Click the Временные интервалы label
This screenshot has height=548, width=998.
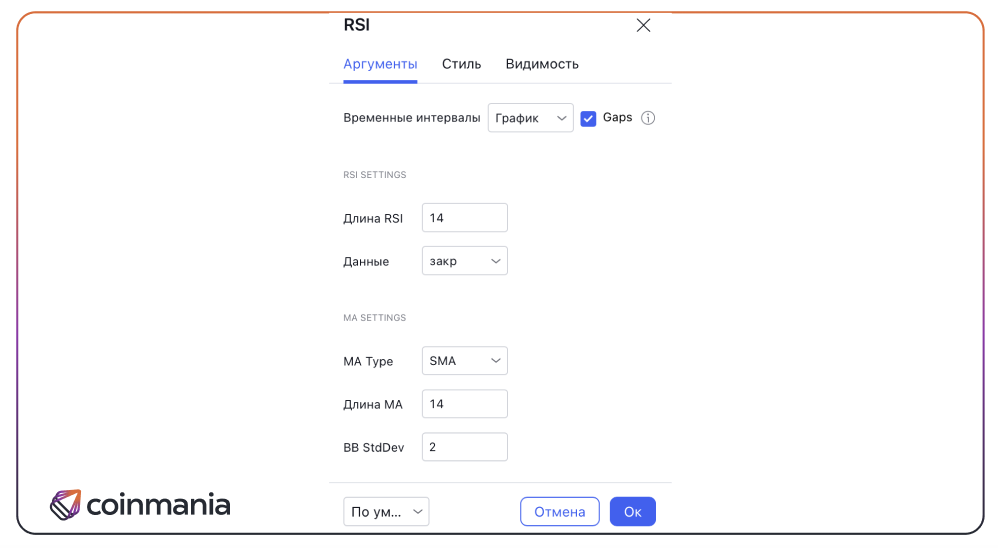[x=412, y=118]
